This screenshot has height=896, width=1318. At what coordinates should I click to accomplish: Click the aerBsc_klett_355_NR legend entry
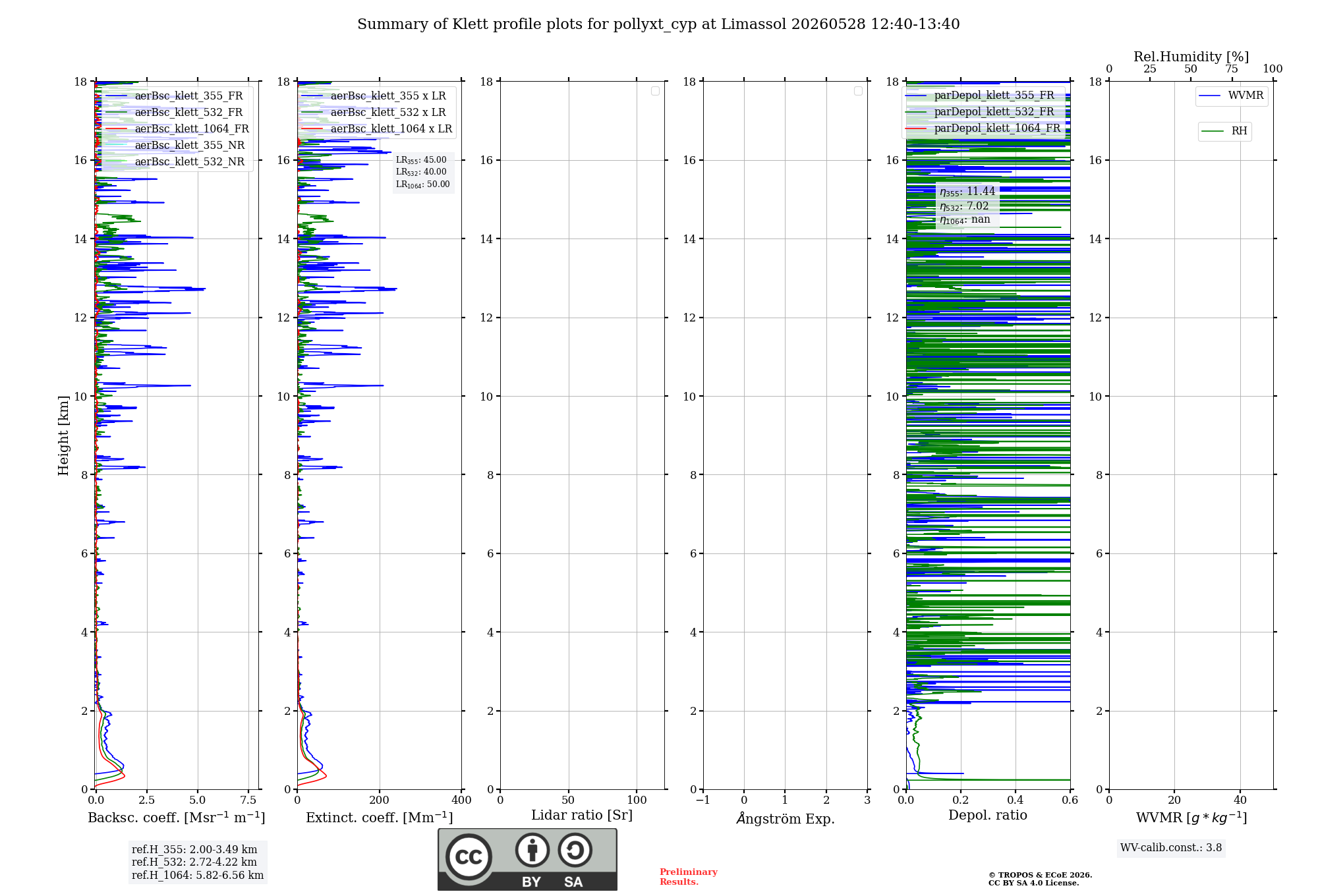(175, 146)
